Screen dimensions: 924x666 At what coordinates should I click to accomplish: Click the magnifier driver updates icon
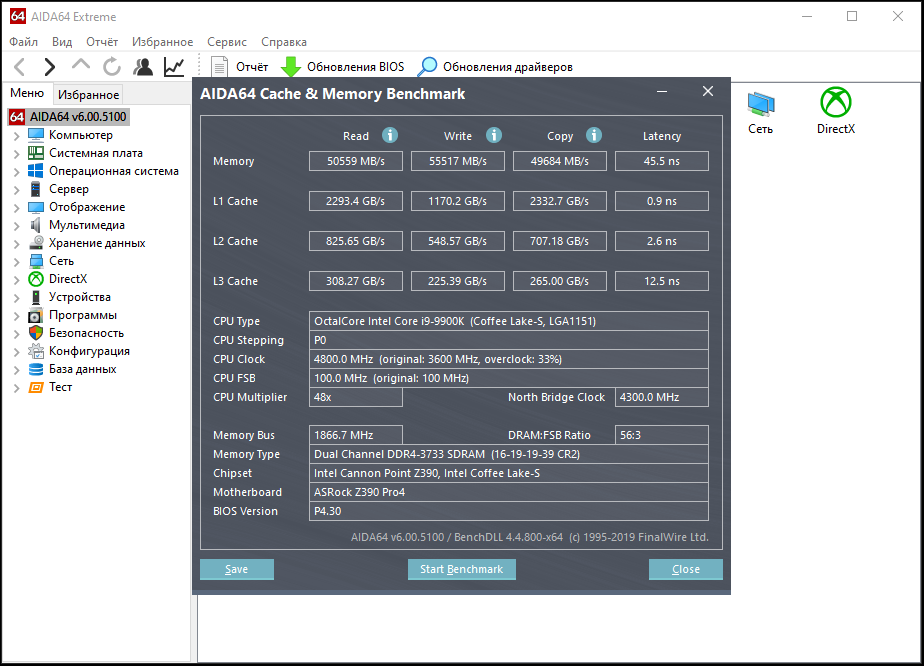tap(427, 67)
